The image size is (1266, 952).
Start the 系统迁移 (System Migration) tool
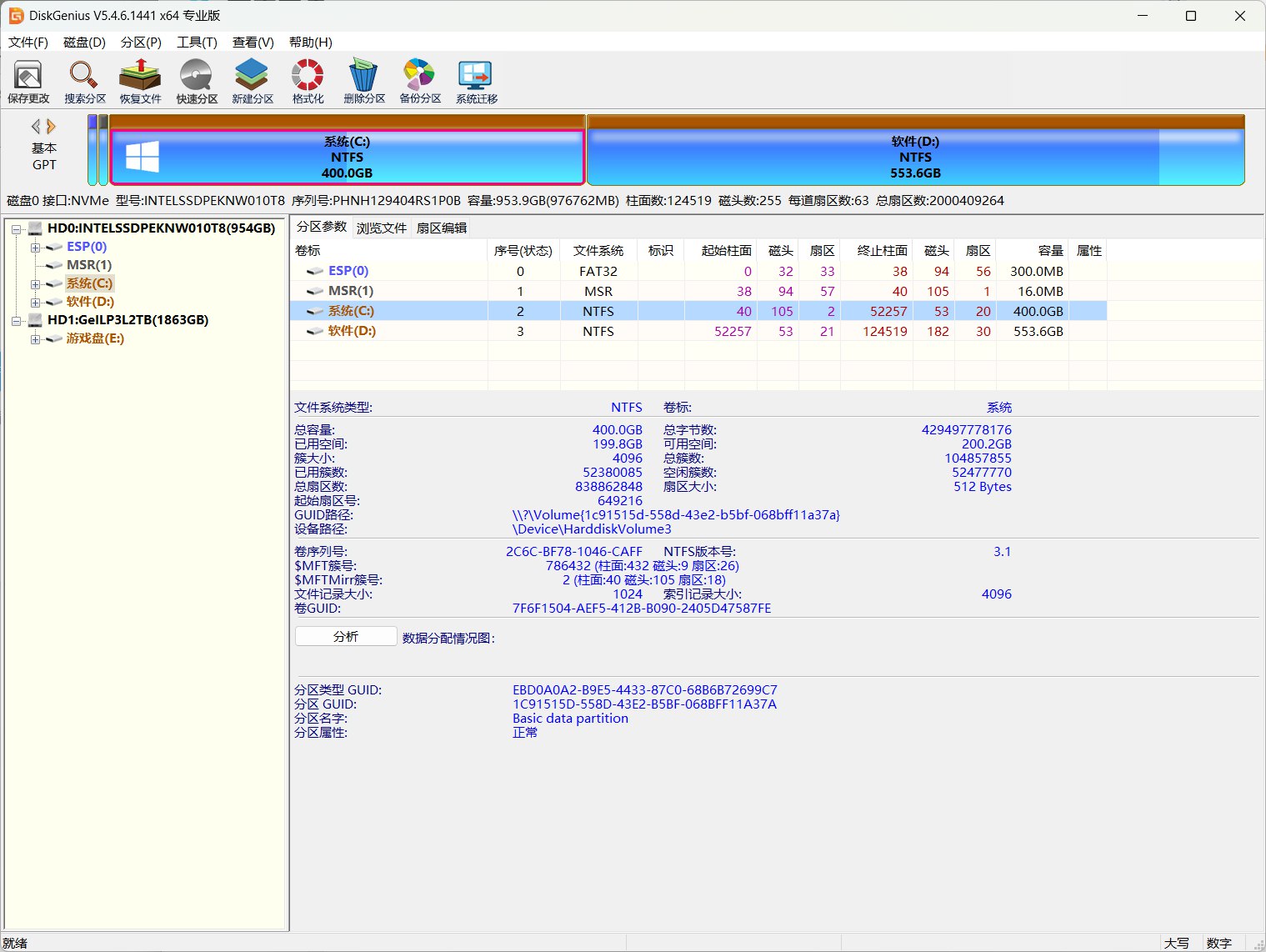474,80
